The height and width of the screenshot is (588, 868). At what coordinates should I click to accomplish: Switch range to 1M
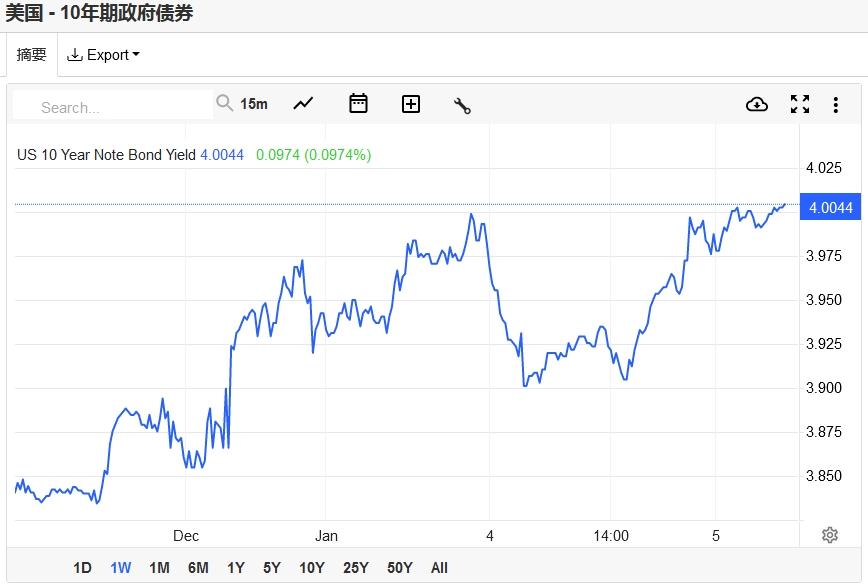(159, 568)
